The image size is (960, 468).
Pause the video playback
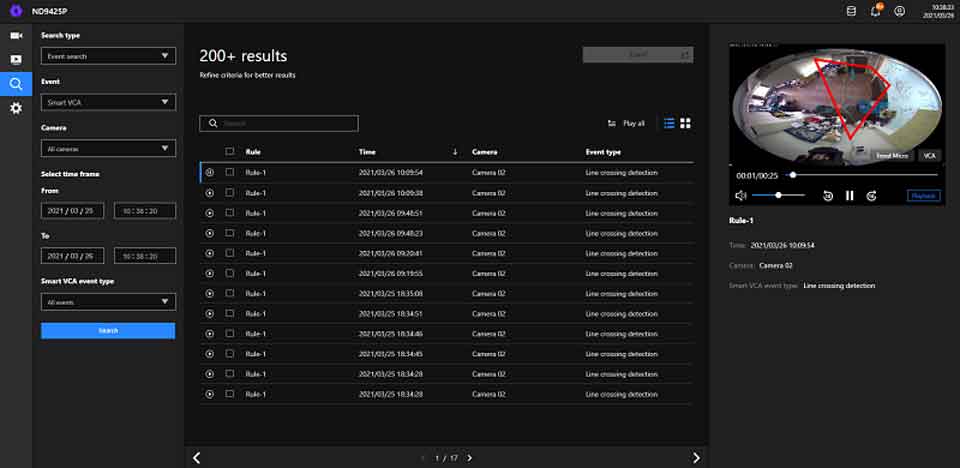click(x=850, y=195)
